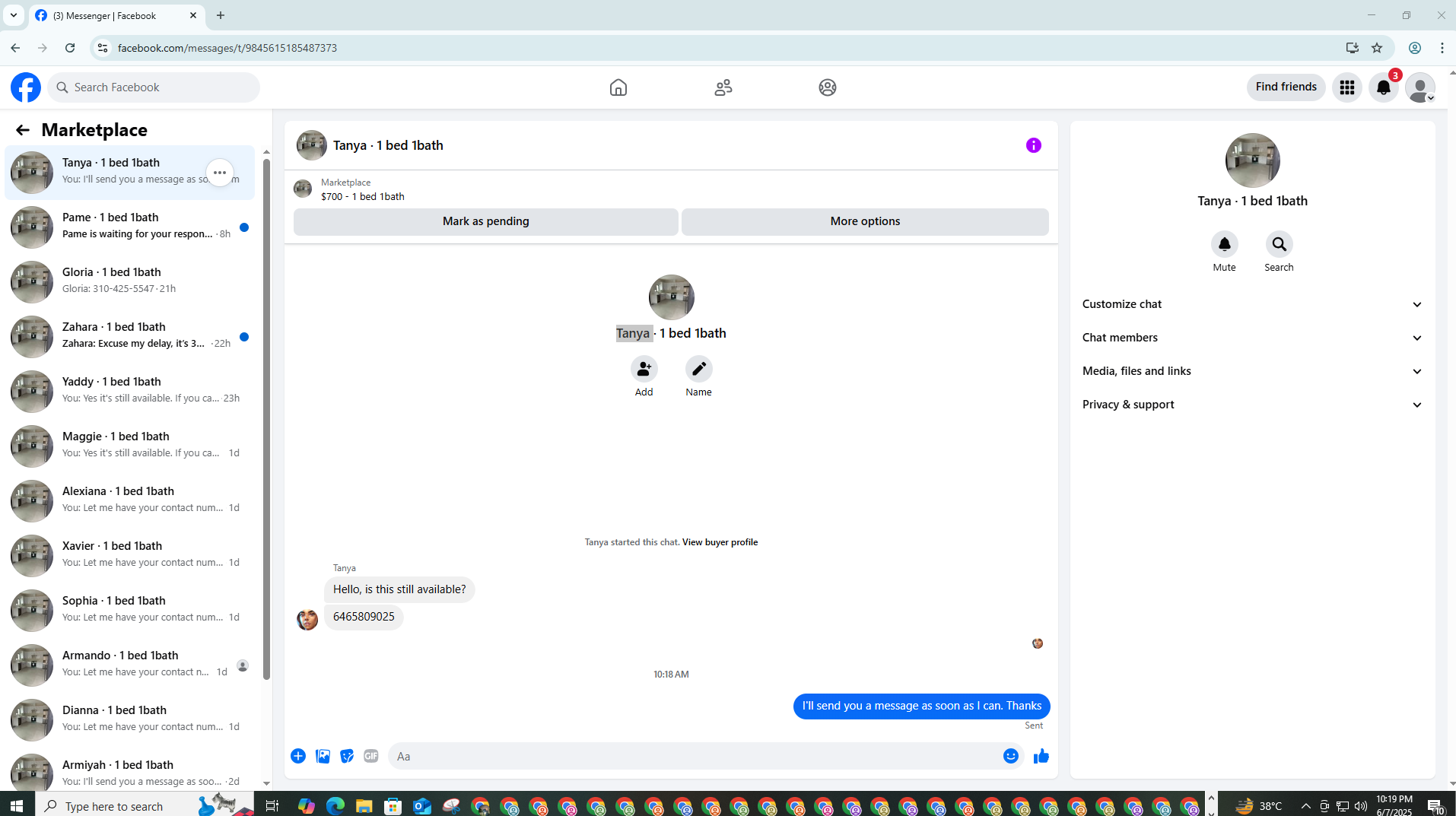Open Yaddy conversation

pyautogui.click(x=130, y=391)
